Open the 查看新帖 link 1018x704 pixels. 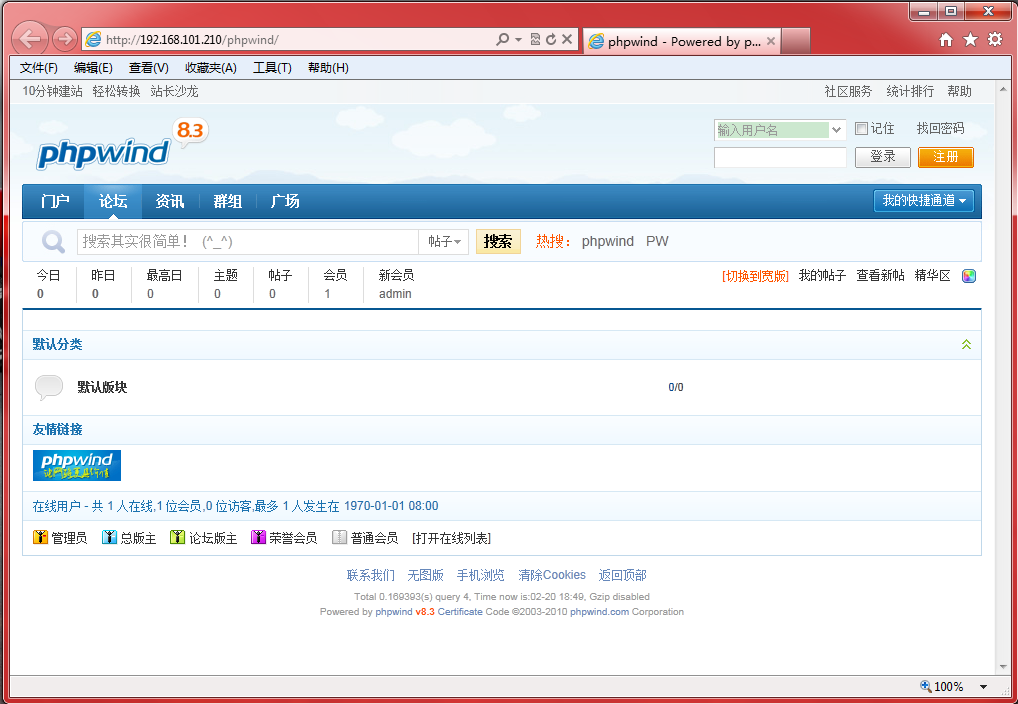tap(880, 276)
